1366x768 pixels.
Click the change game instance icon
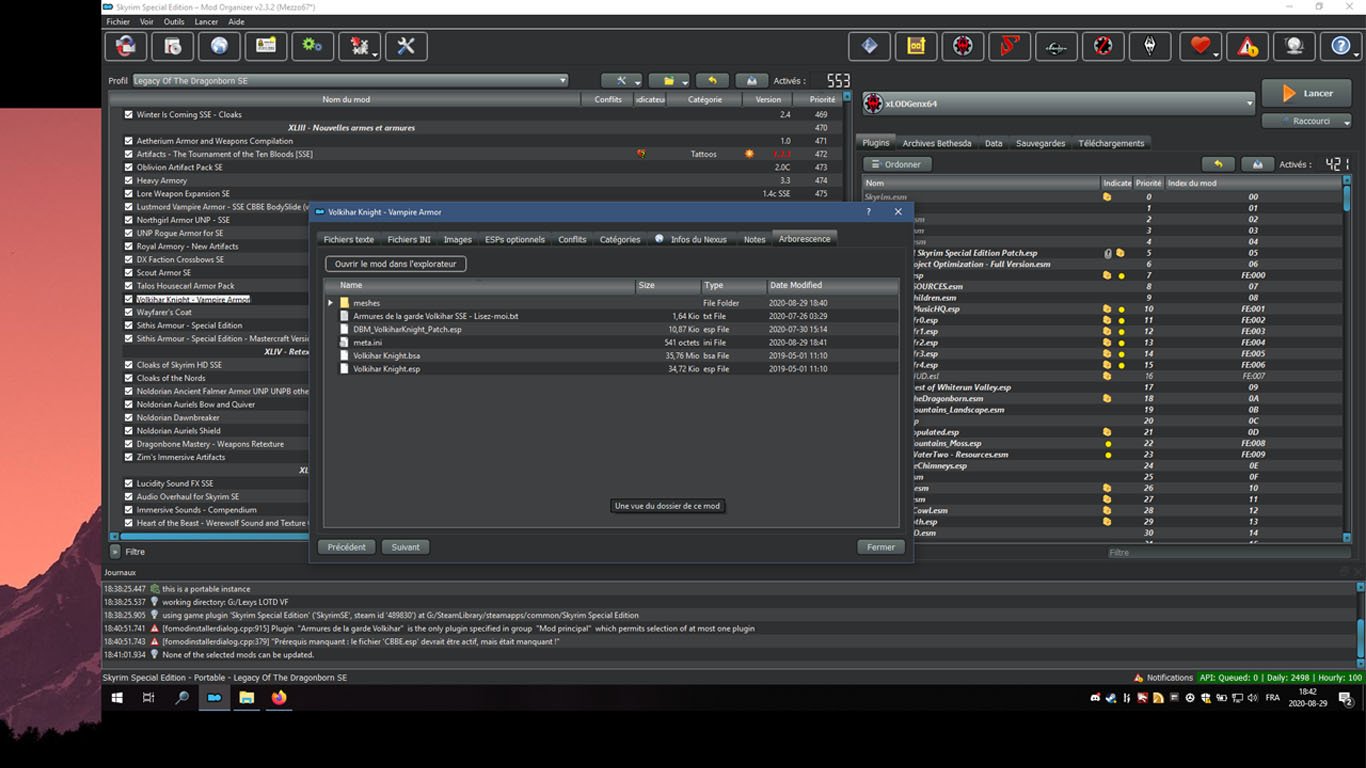click(x=126, y=46)
